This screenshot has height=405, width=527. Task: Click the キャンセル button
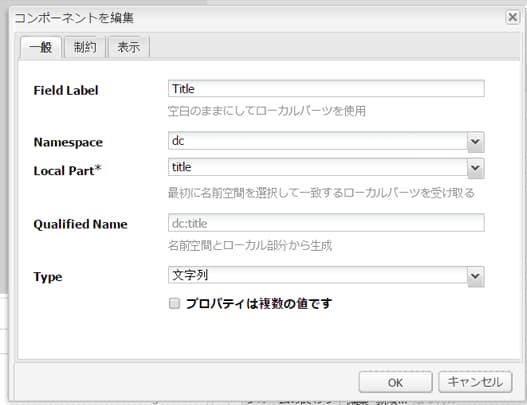475,382
